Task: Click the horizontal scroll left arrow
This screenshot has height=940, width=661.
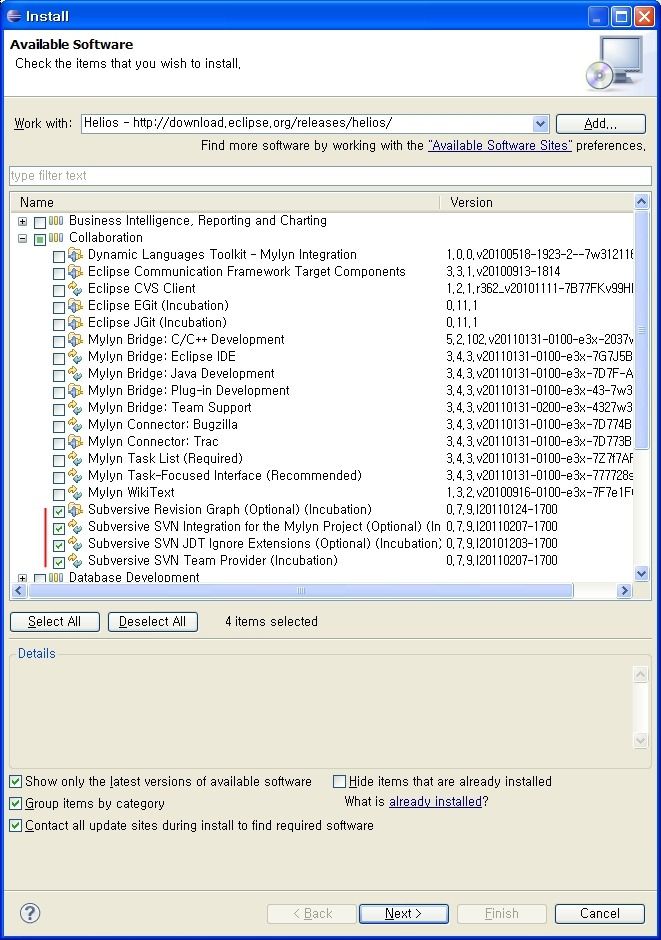Action: click(19, 591)
